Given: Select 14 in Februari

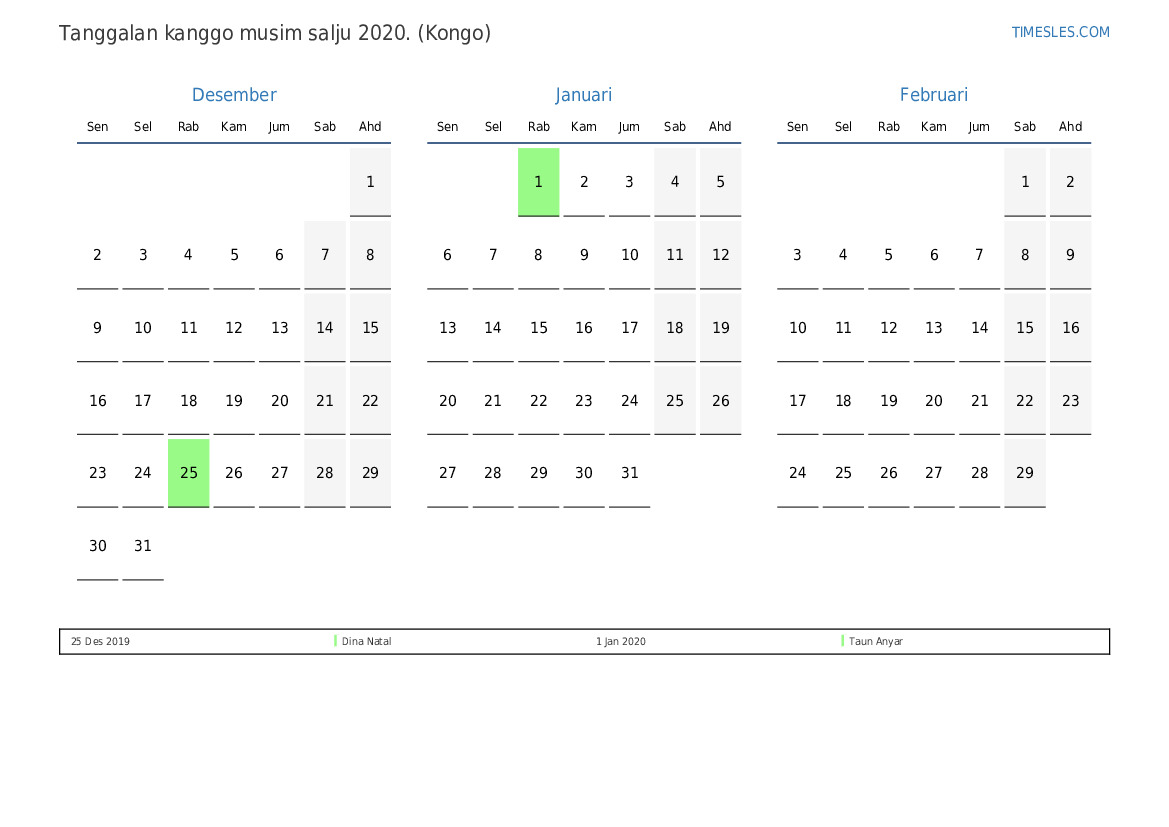Looking at the screenshot, I should click(x=980, y=328).
